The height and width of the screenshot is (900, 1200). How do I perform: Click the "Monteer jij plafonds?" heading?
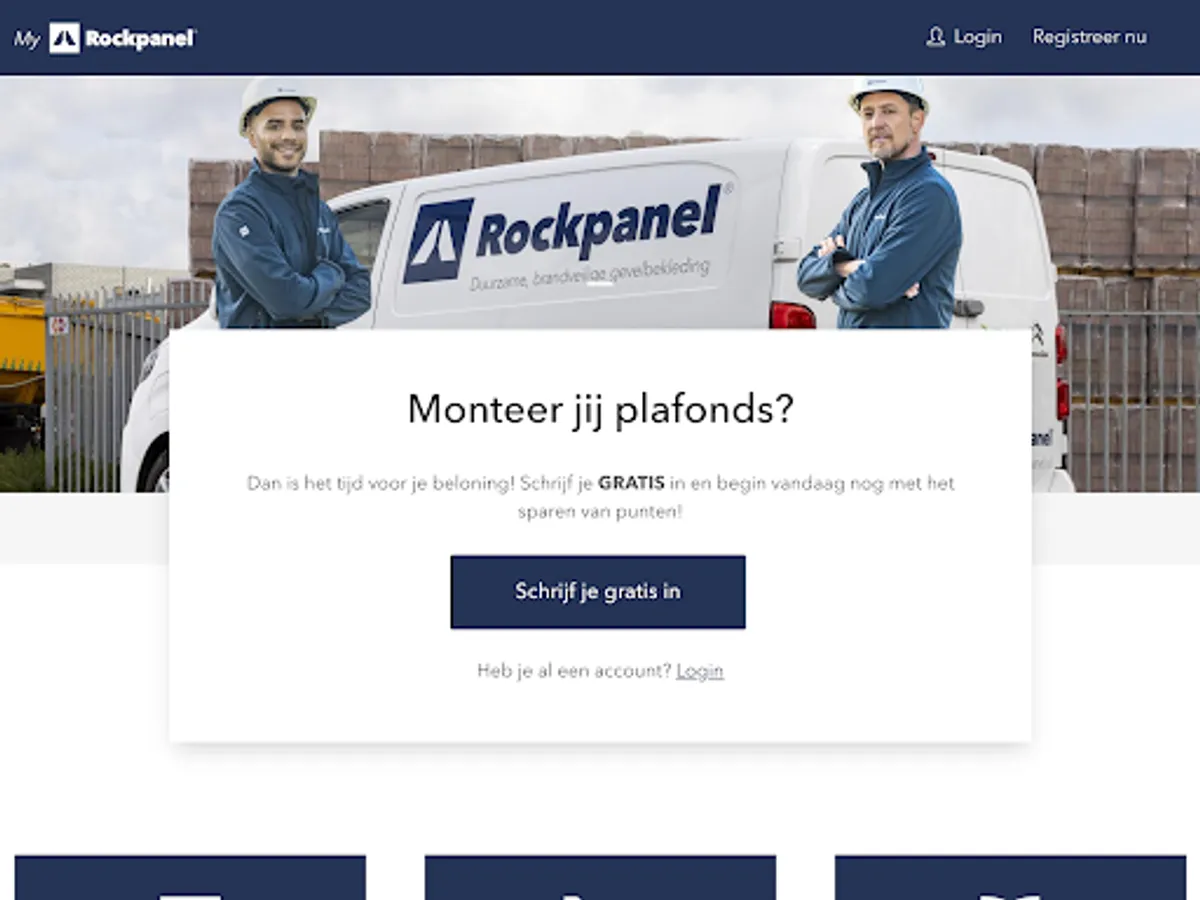[600, 409]
